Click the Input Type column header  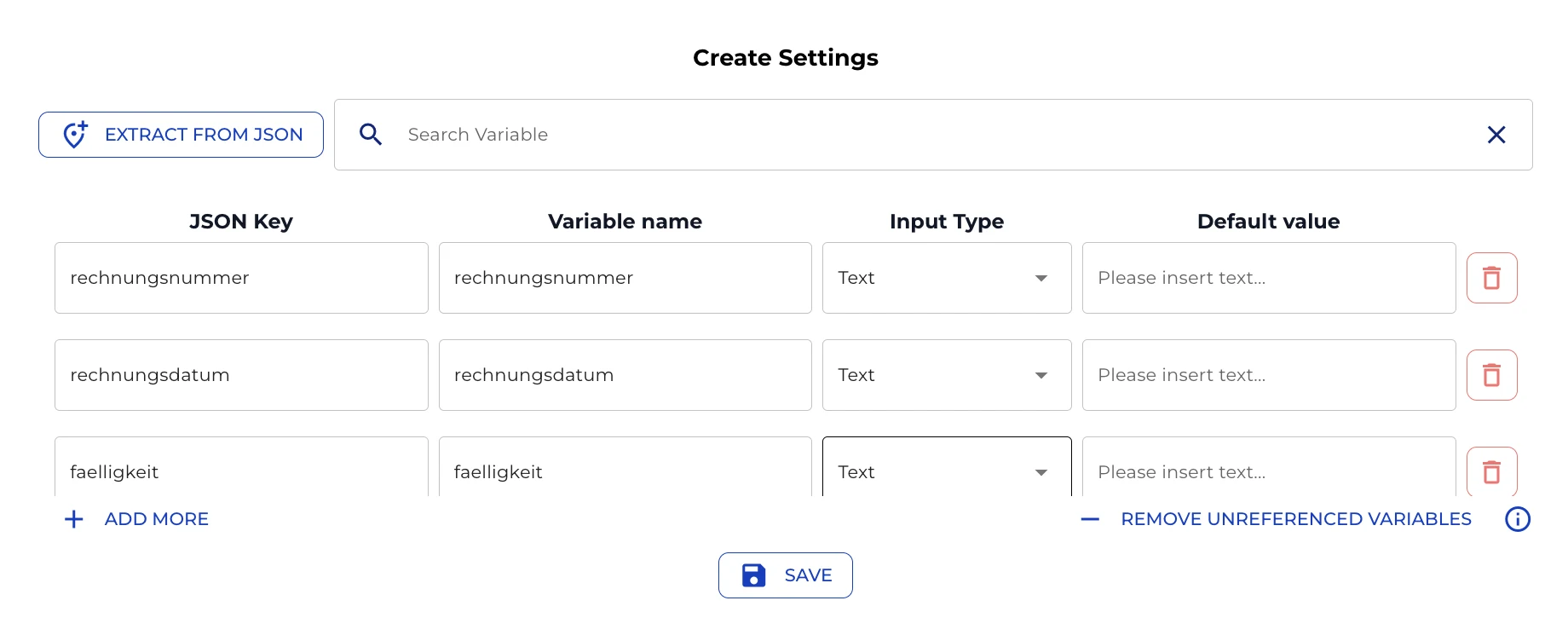click(947, 222)
